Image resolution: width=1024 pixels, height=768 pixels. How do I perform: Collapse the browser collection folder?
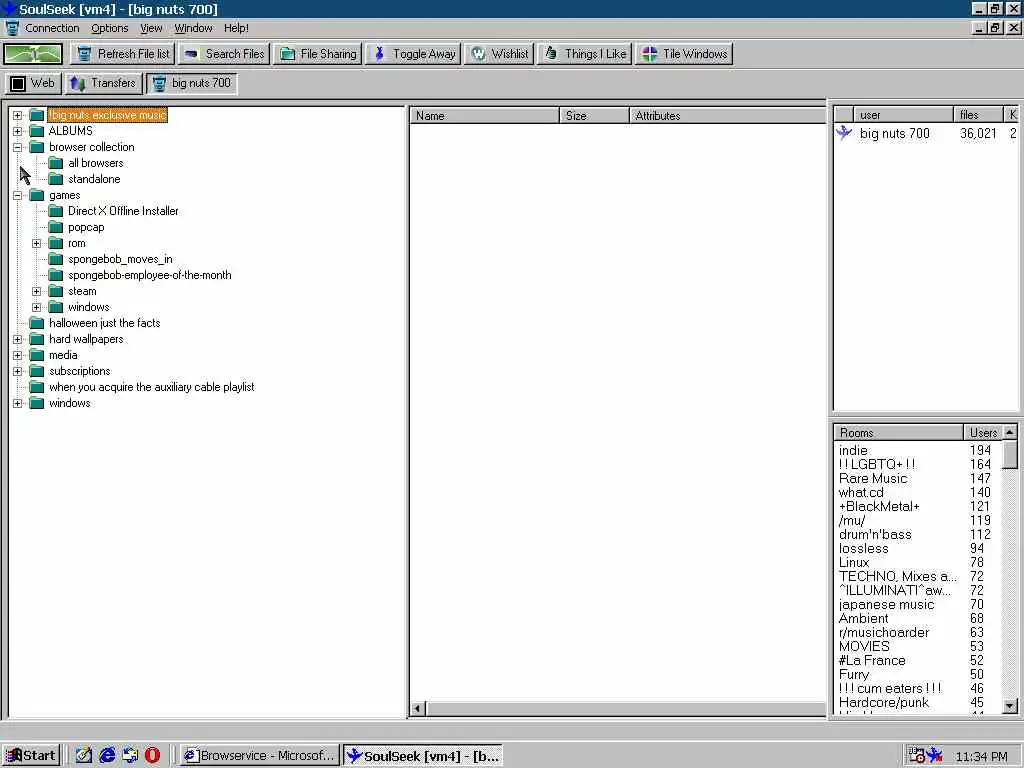click(18, 147)
